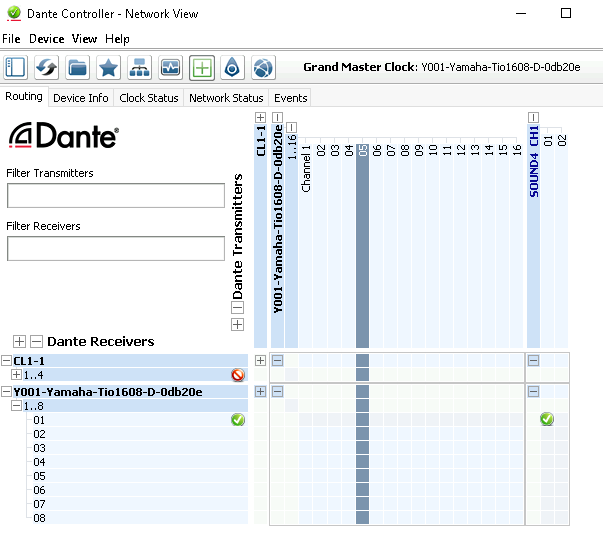Collapse the Y001-Yamaha-Tio1608 receiver device
The image size is (603, 551).
tap(6, 392)
